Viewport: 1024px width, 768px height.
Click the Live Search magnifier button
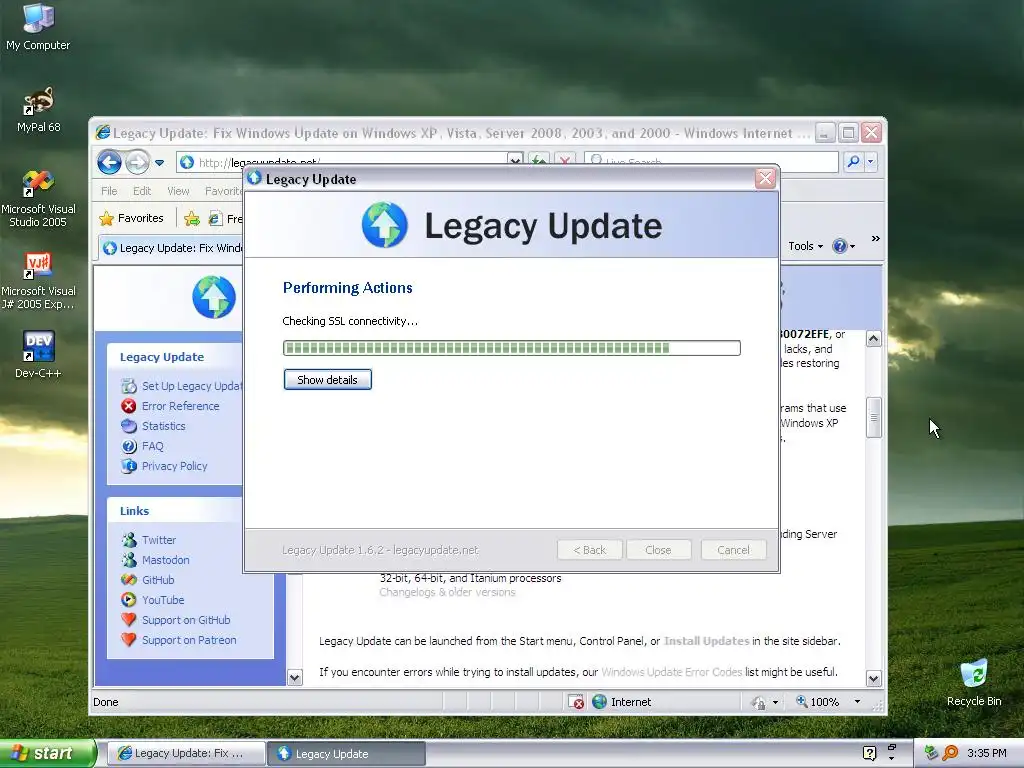point(853,161)
